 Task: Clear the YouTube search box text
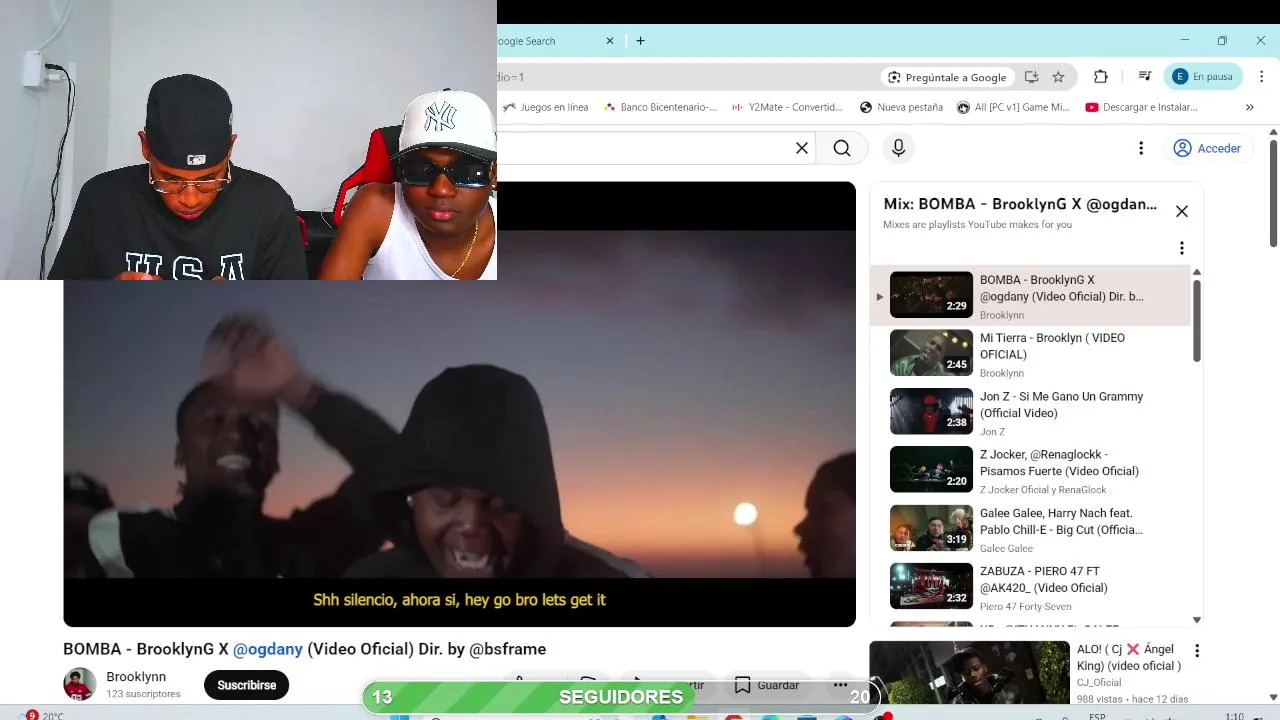pos(802,148)
